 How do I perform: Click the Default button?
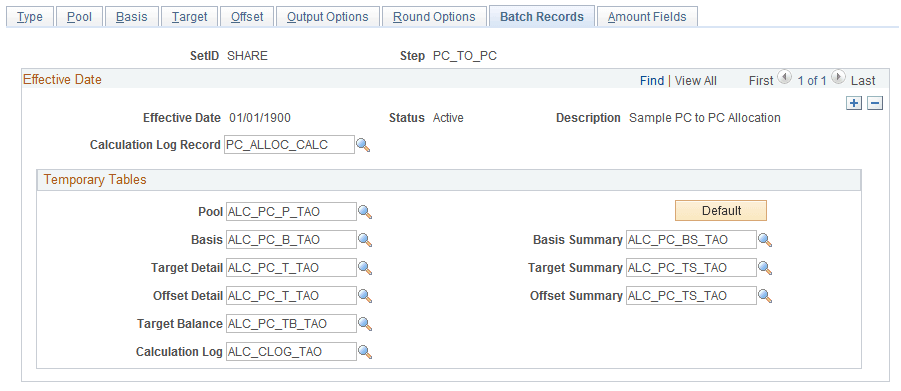coord(721,210)
